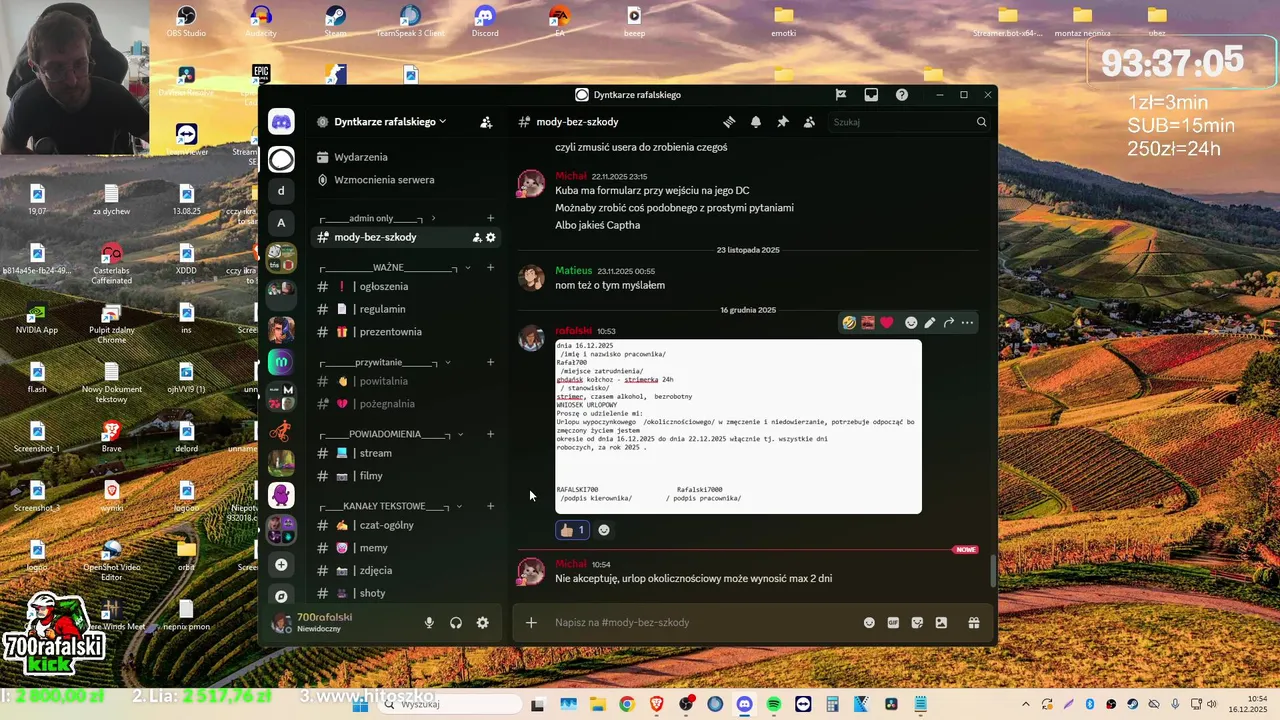The width and height of the screenshot is (1280, 720).
Task: Switch to powitalnia channel
Action: 406,382
